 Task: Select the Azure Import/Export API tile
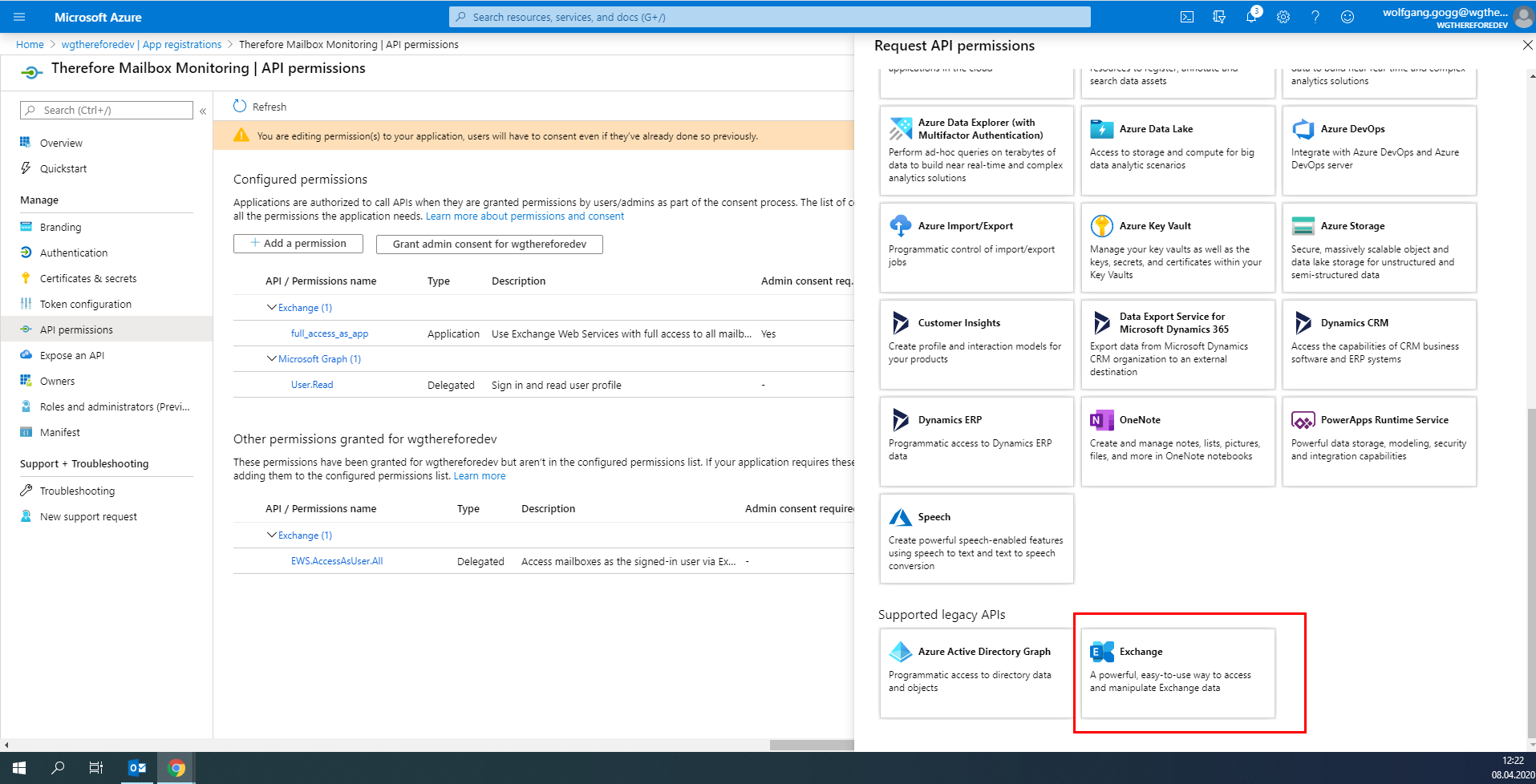976,248
